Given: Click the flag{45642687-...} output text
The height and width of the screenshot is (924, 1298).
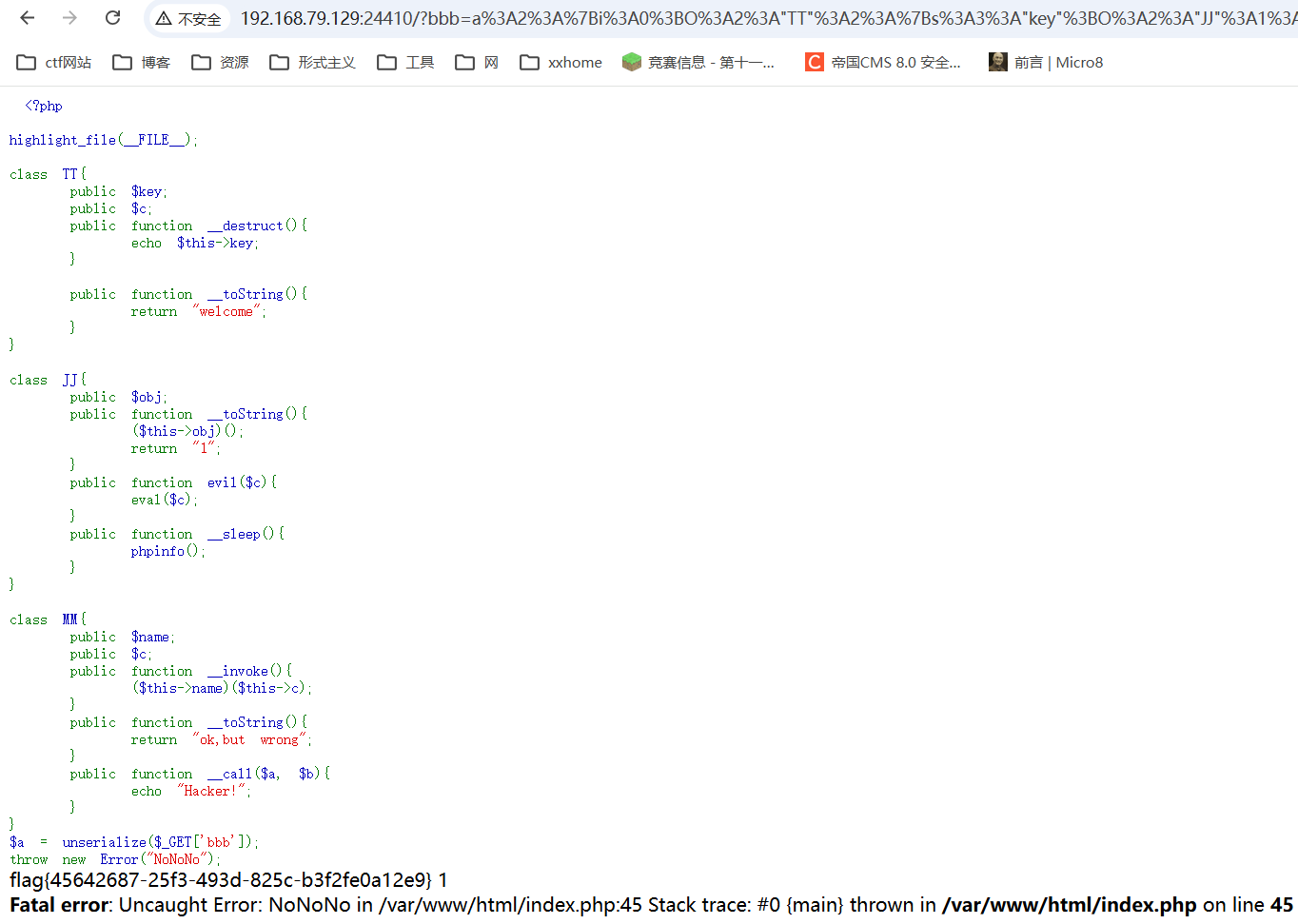Looking at the screenshot, I should coord(221,880).
